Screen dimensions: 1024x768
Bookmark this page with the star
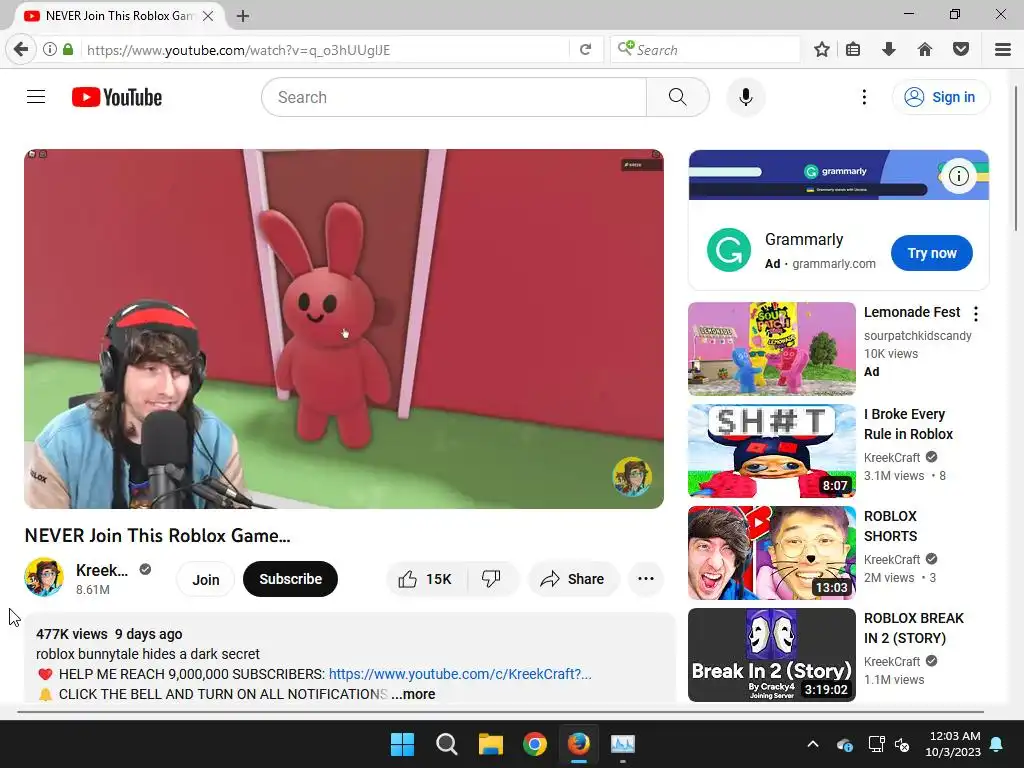(x=822, y=50)
